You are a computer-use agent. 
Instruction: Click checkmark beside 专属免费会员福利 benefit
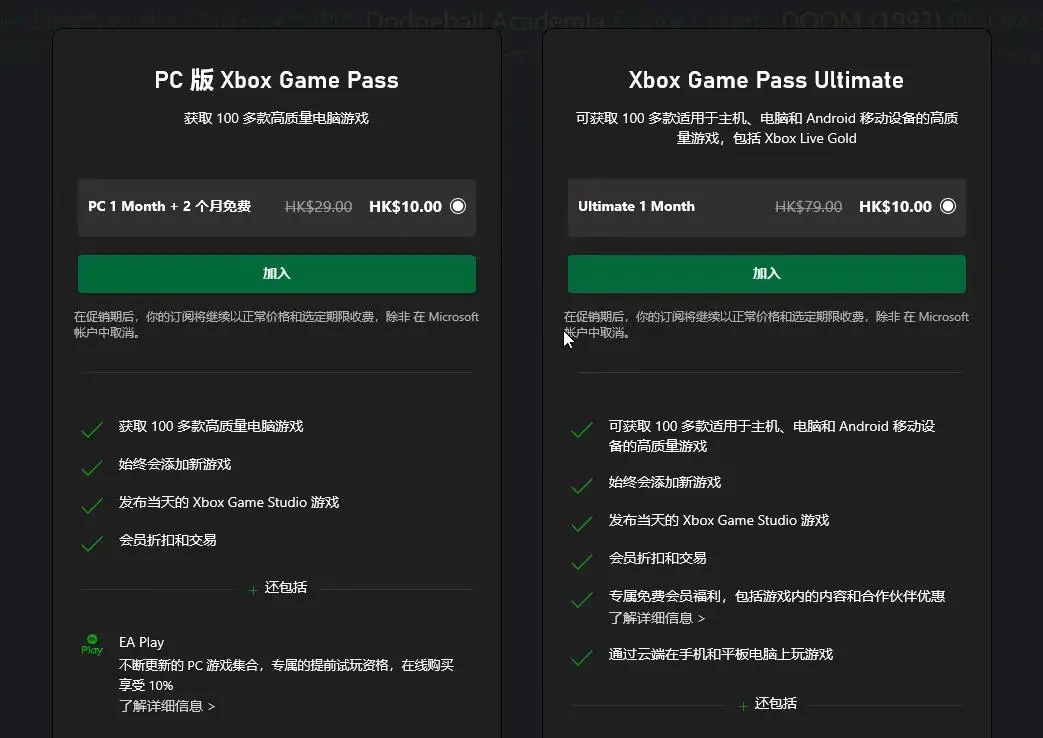(x=581, y=597)
